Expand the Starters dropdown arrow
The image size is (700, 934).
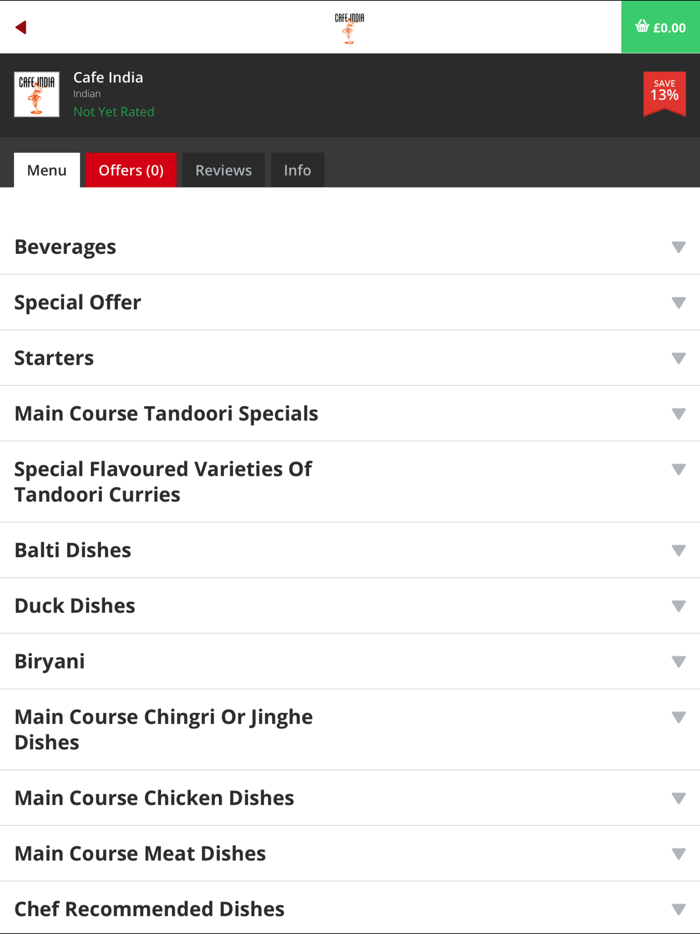coord(678,358)
